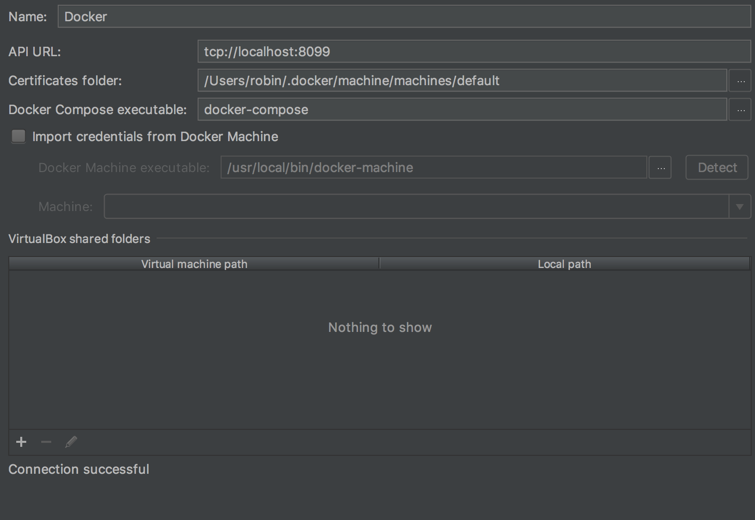Image resolution: width=755 pixels, height=520 pixels.
Task: Browse for Docker Compose executable with ellipsis button
Action: 741,110
